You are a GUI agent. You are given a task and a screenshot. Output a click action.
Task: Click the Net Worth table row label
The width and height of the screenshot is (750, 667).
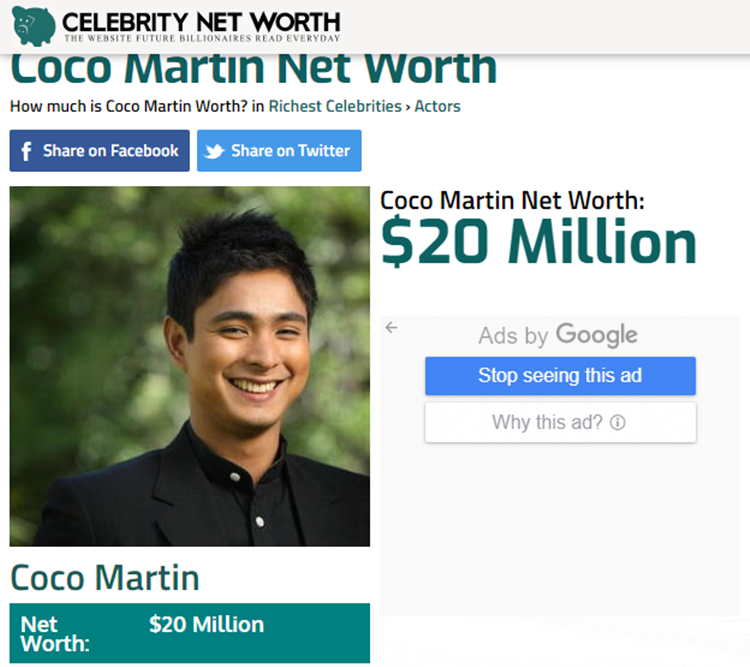click(x=55, y=634)
